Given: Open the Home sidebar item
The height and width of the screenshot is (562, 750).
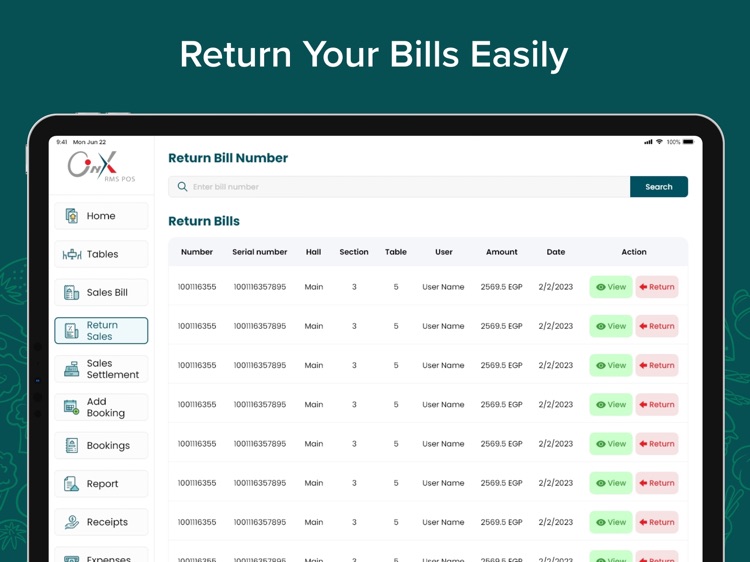Looking at the screenshot, I should (x=101, y=216).
